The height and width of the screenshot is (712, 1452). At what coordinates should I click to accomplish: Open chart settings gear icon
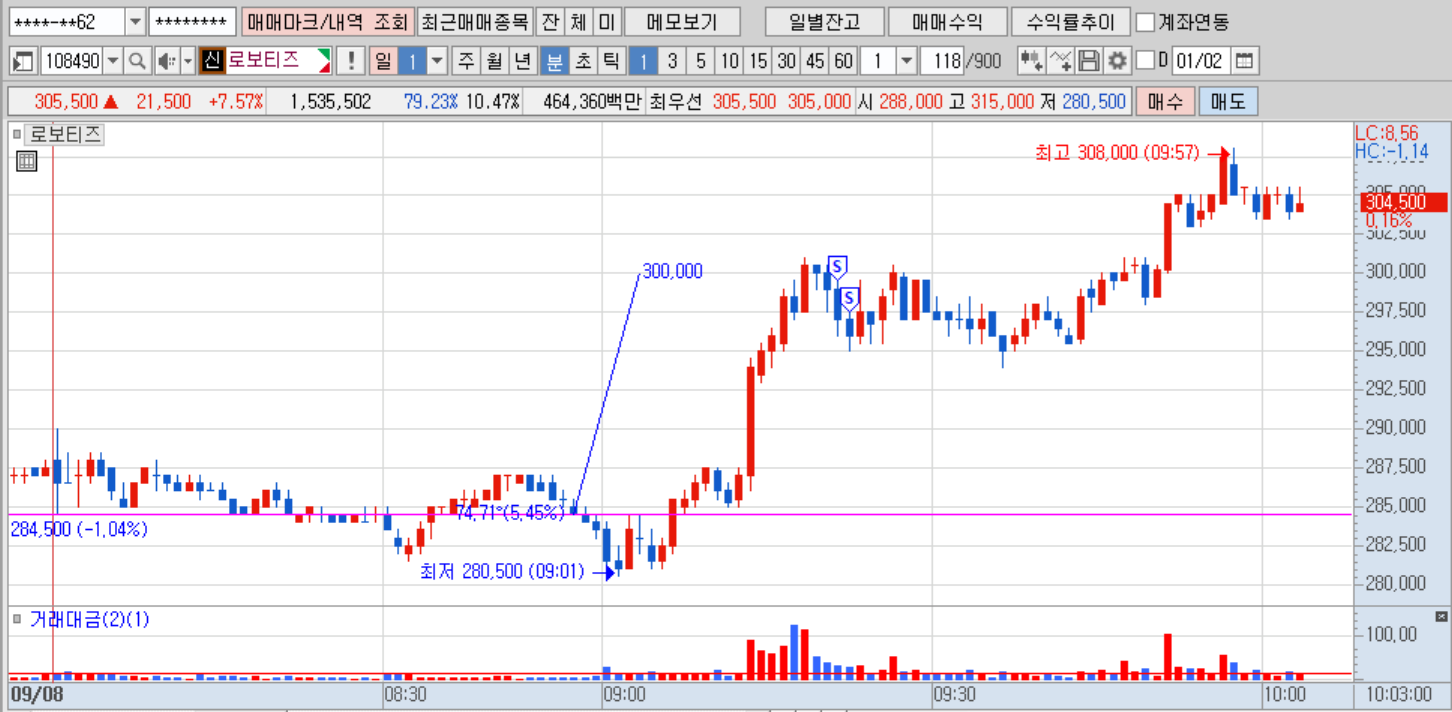point(1117,61)
